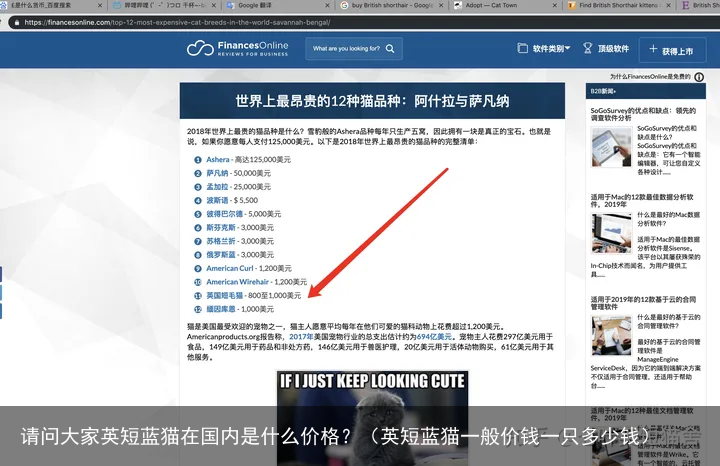Switch to the Google 翻译 tab
Viewport: 720px width, 466px height.
pos(254,6)
